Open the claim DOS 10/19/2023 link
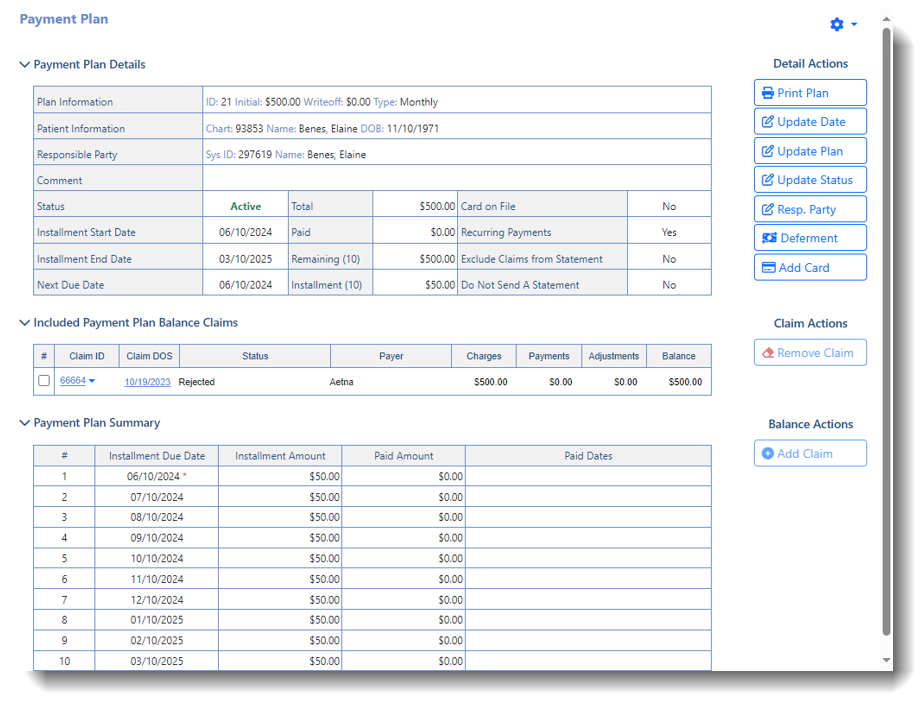This screenshot has width=923, height=706. (147, 382)
